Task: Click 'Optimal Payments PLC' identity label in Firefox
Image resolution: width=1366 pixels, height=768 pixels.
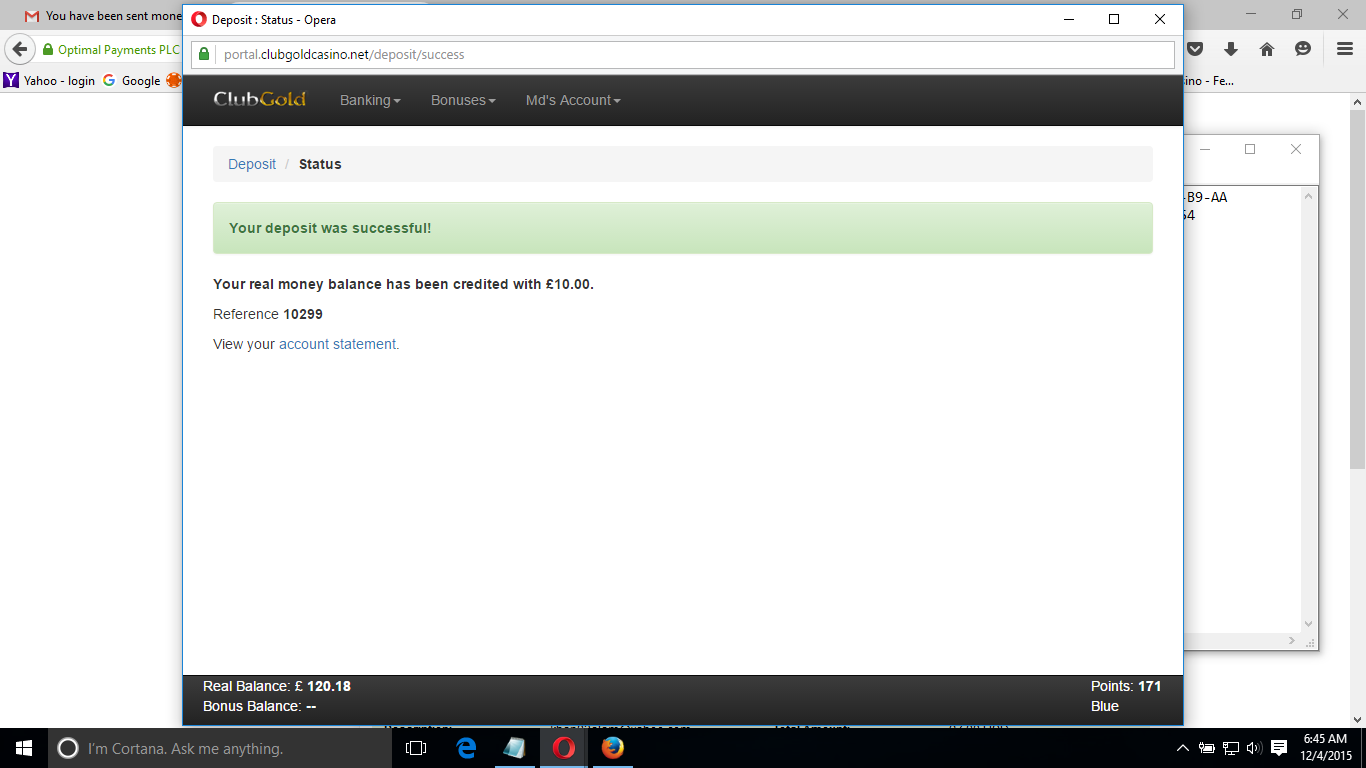Action: pyautogui.click(x=118, y=49)
